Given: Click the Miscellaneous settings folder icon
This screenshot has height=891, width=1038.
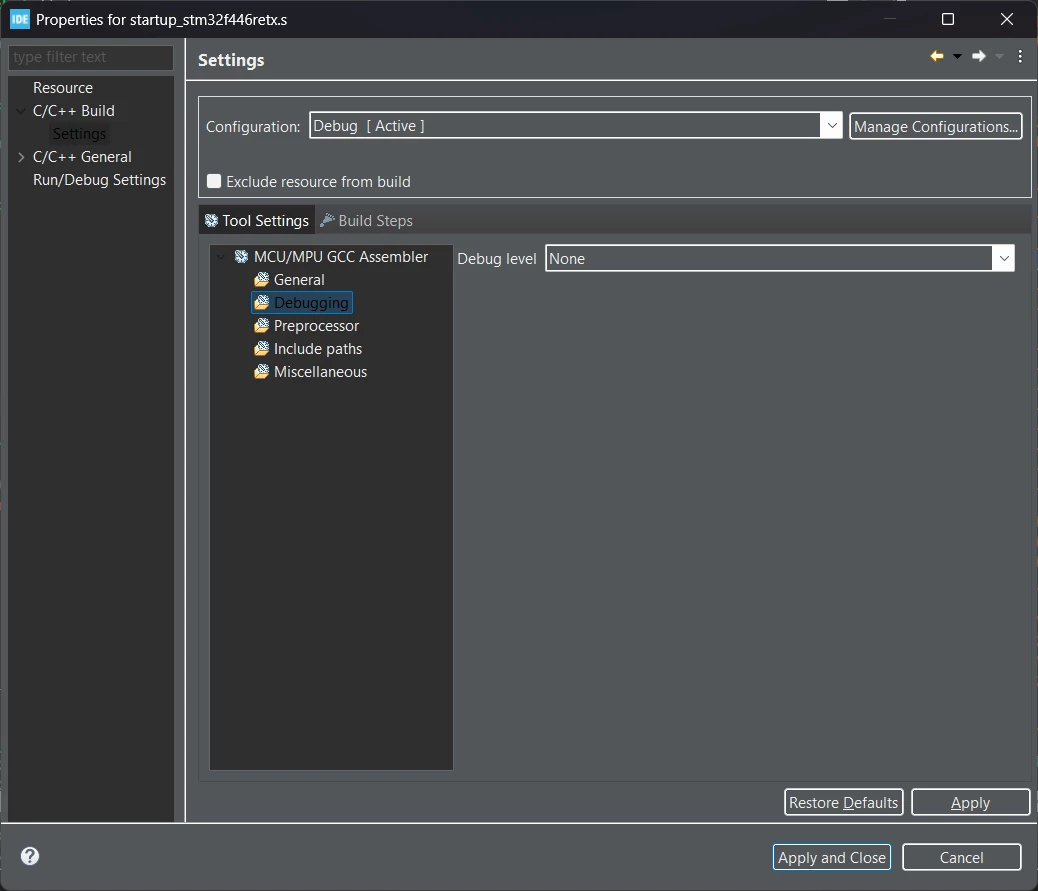Looking at the screenshot, I should click(x=261, y=372).
